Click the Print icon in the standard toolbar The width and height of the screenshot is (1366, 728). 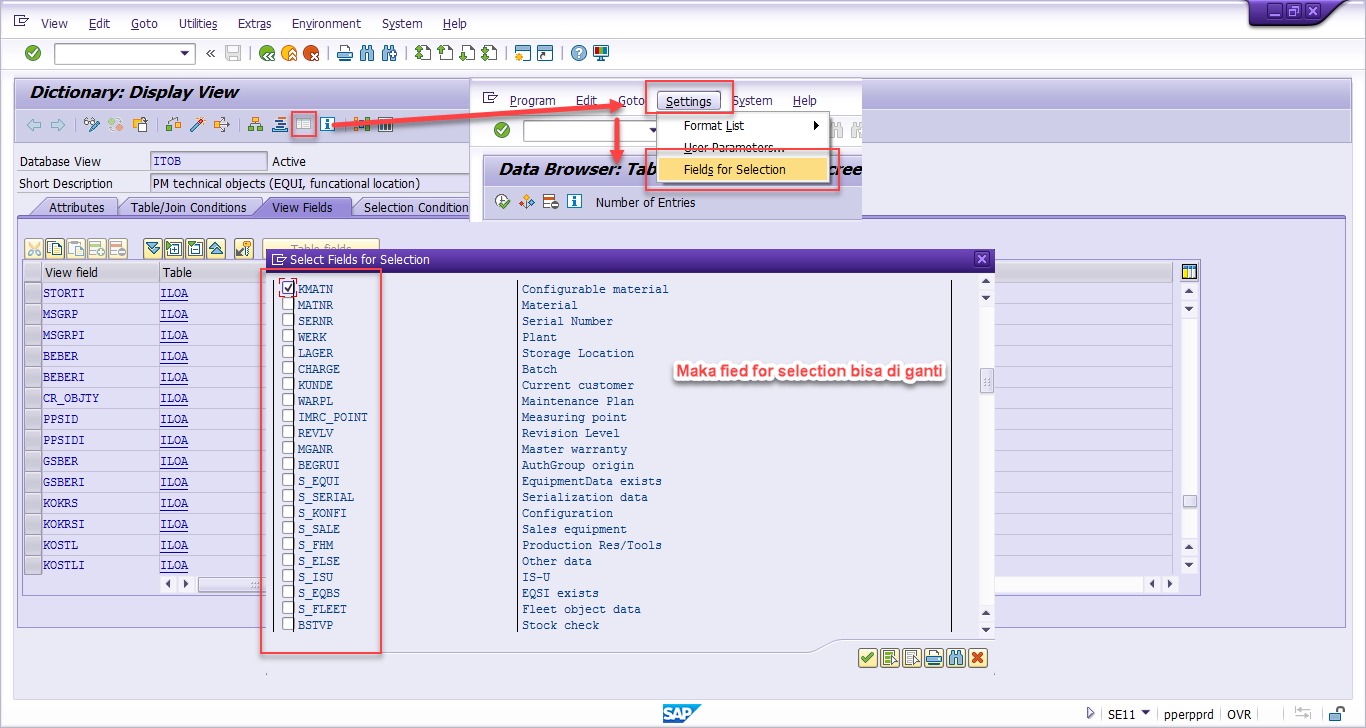click(344, 53)
